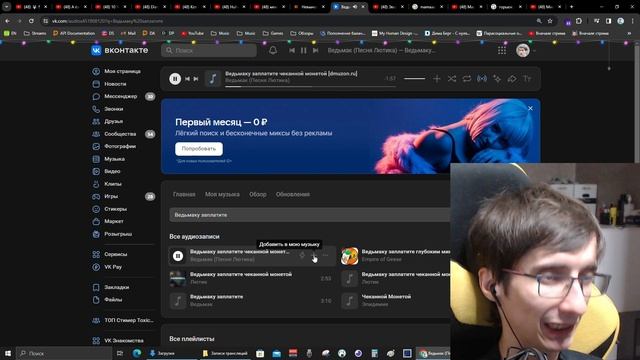
Task: Toggle repeat in the audio player
Action: click(x=467, y=79)
